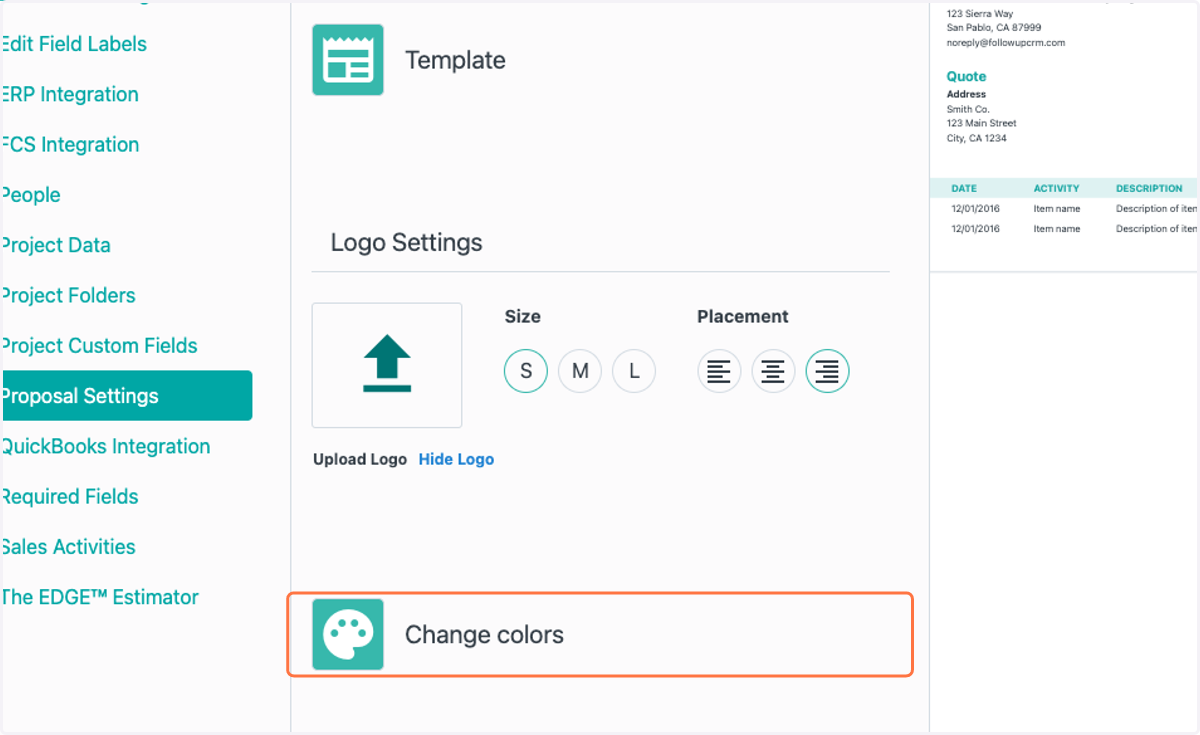Open Project Folders settings

[x=68, y=295]
